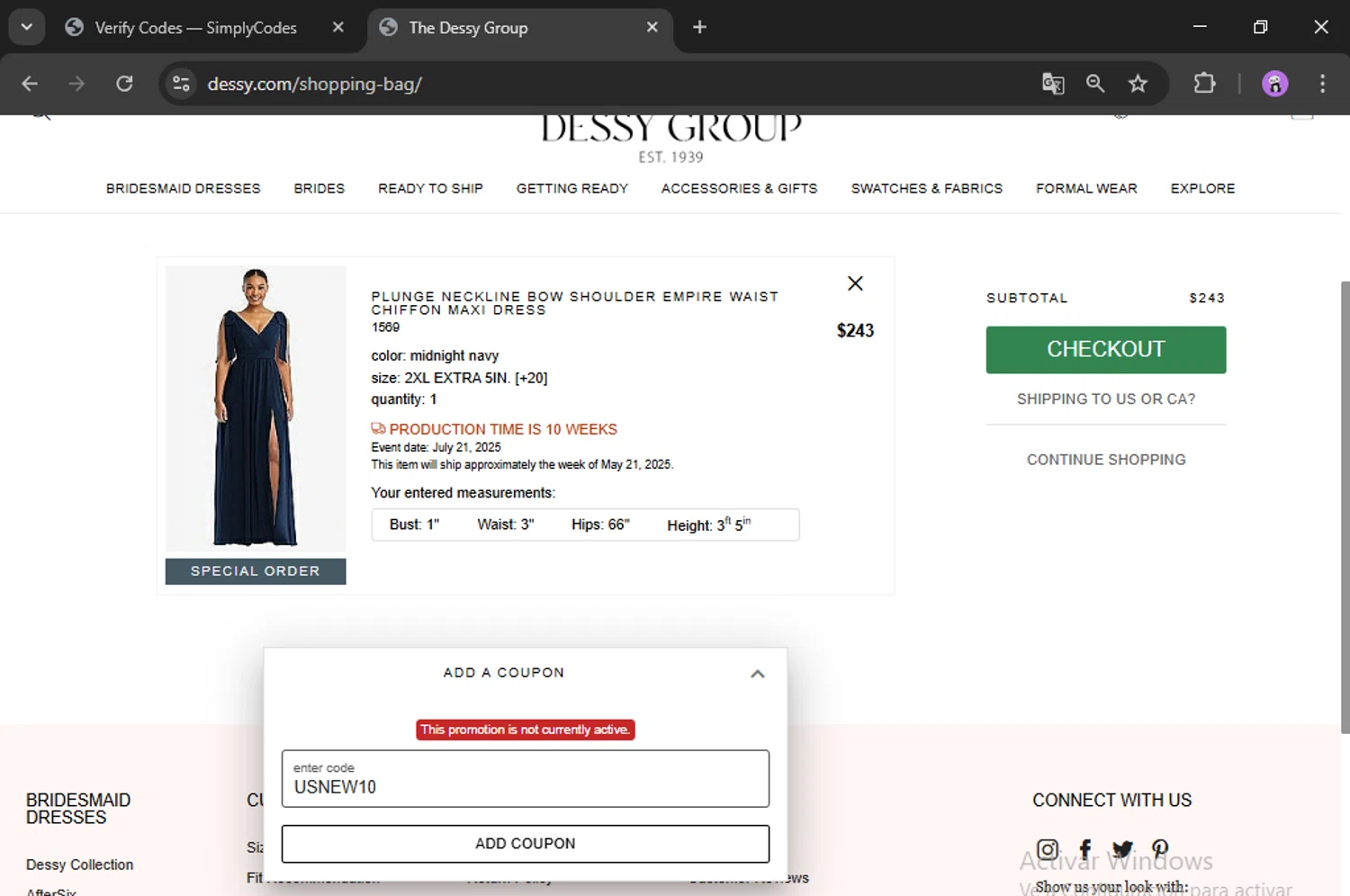Remove the chiffon maxi dress from bag

point(855,283)
